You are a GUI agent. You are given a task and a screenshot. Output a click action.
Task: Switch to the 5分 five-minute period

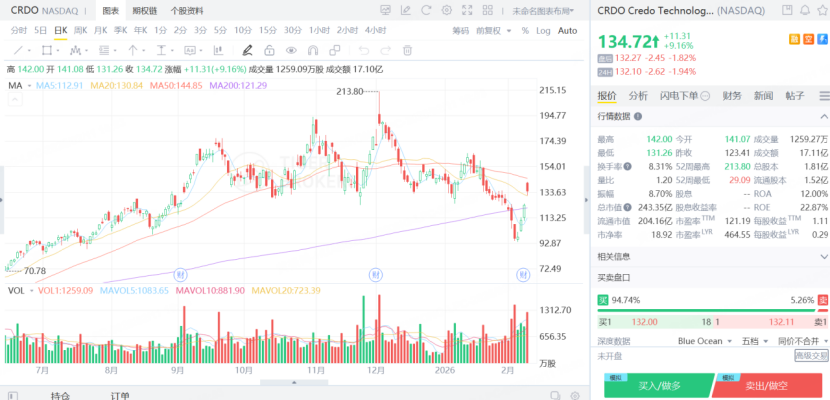[221, 31]
